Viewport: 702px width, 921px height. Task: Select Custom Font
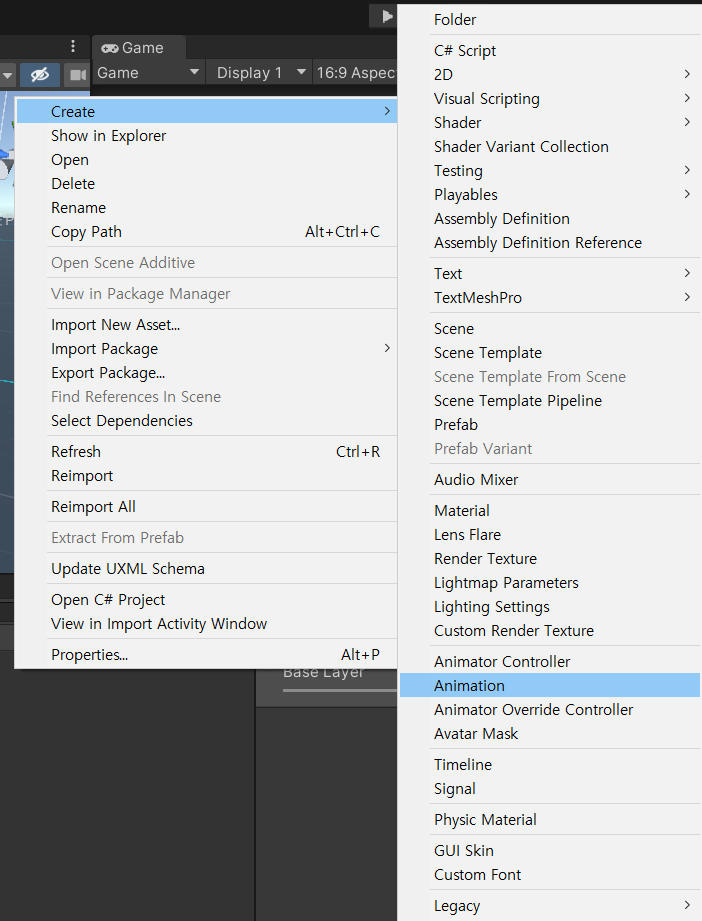click(550, 875)
